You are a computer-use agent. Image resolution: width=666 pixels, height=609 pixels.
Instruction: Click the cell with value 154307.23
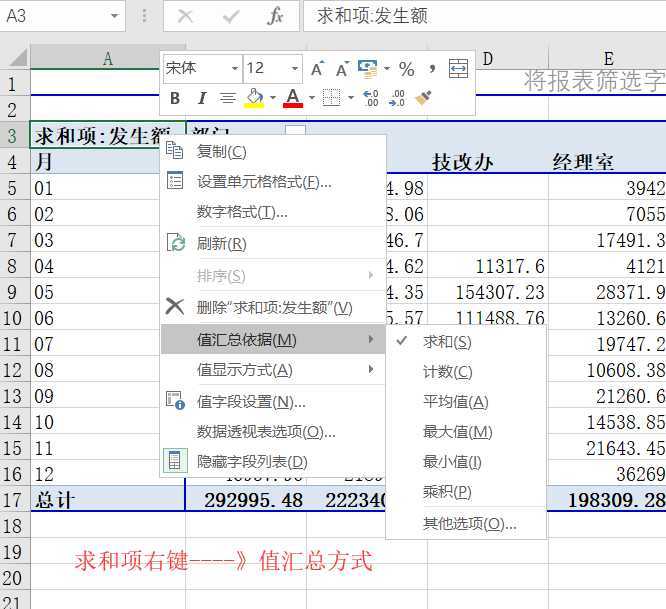[x=488, y=292]
